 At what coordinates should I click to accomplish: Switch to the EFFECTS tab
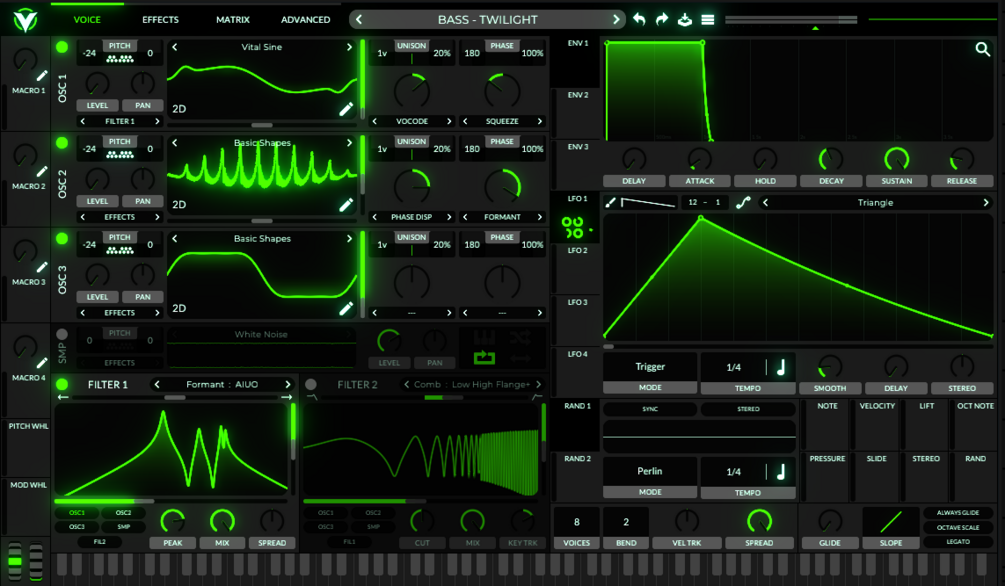pos(160,20)
